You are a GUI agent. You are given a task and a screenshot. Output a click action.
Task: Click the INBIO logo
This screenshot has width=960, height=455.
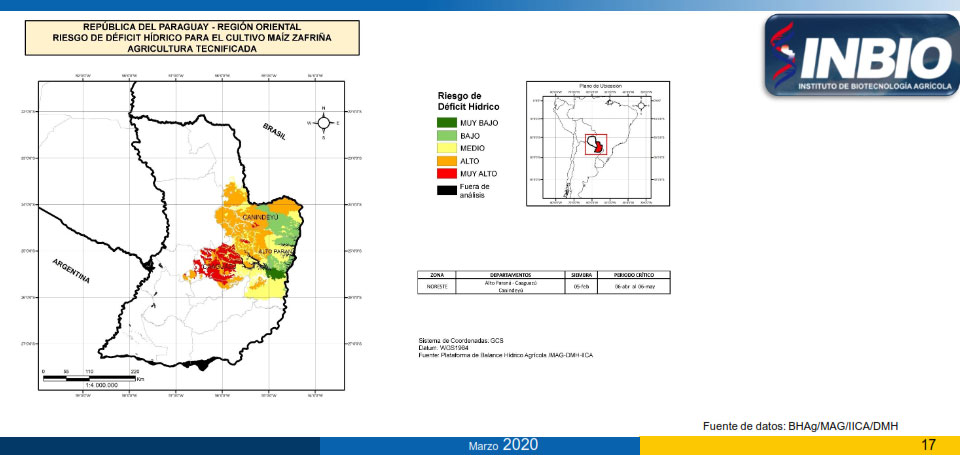(x=859, y=56)
